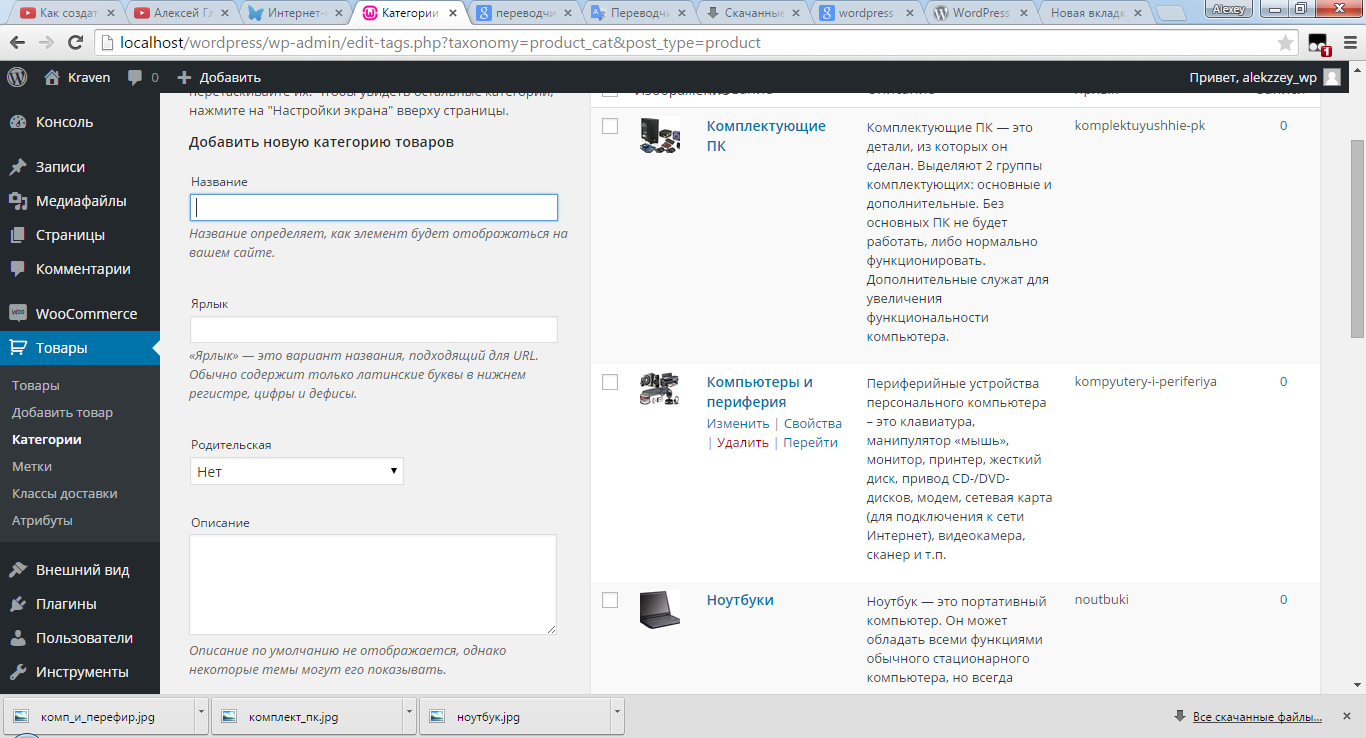Click the Компьютеры и периферия thumbnail
The image size is (1366, 738).
tap(660, 388)
